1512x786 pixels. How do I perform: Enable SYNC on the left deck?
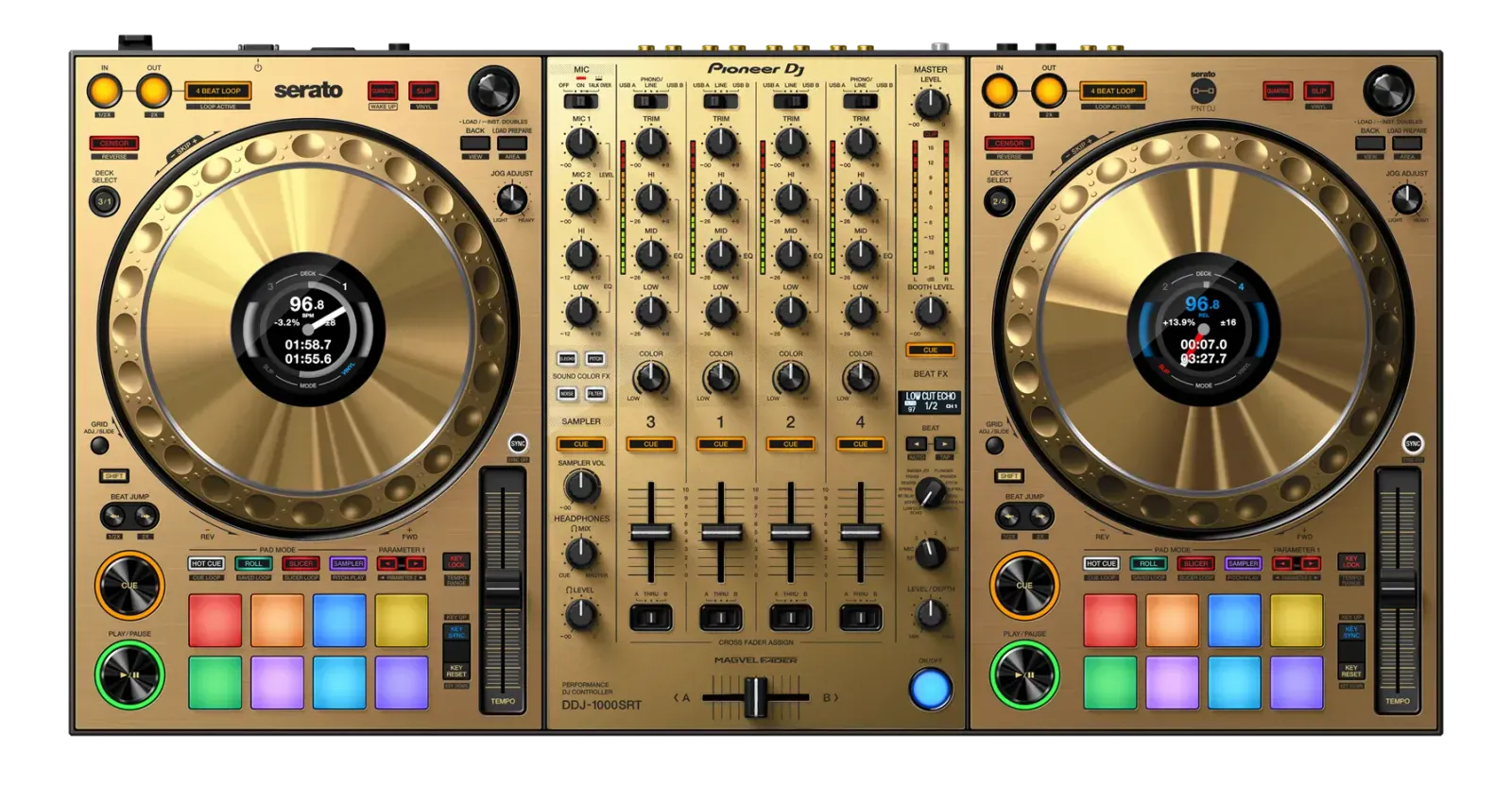(x=518, y=443)
